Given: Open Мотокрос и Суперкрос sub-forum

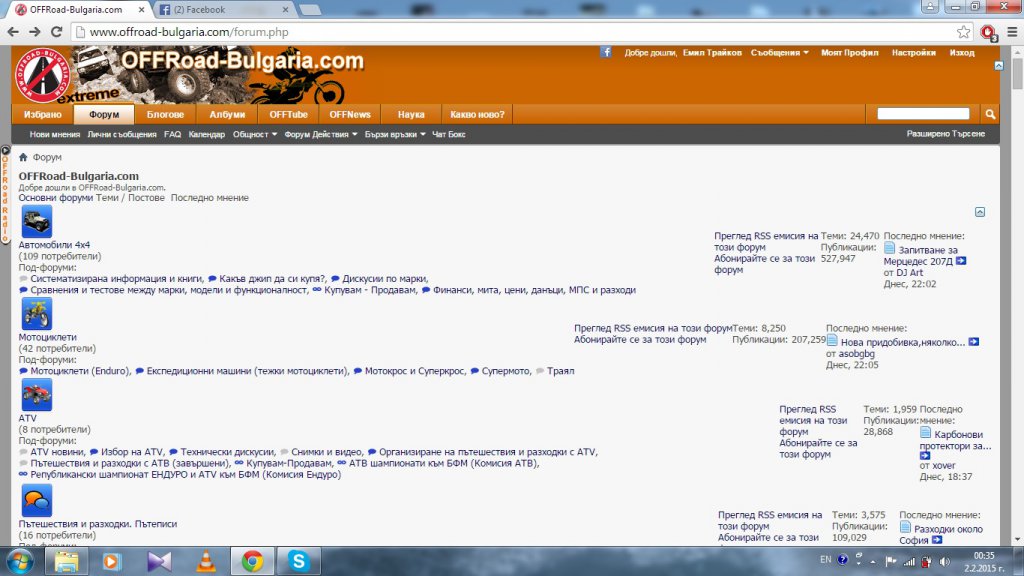Looking at the screenshot, I should click(415, 370).
